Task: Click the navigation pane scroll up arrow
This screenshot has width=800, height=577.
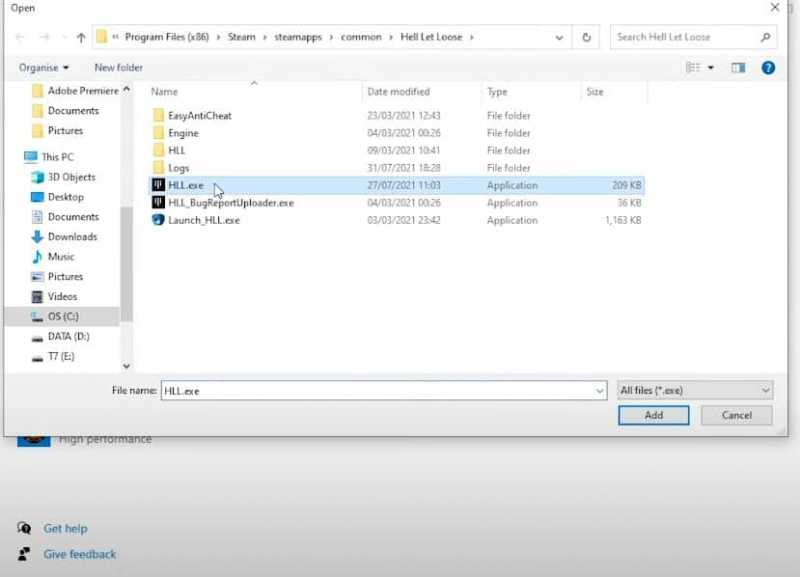Action: click(127, 90)
